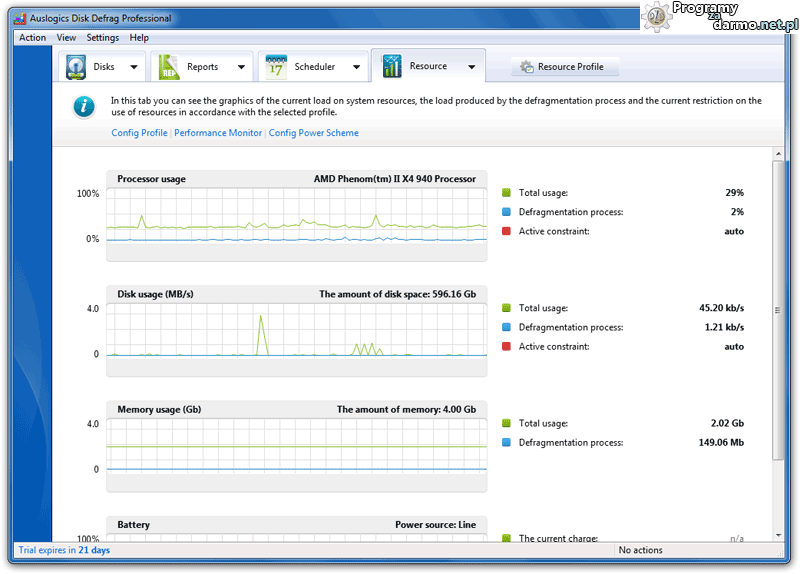Click the Config Profile link
Screen dimensions: 800x574
click(x=139, y=133)
